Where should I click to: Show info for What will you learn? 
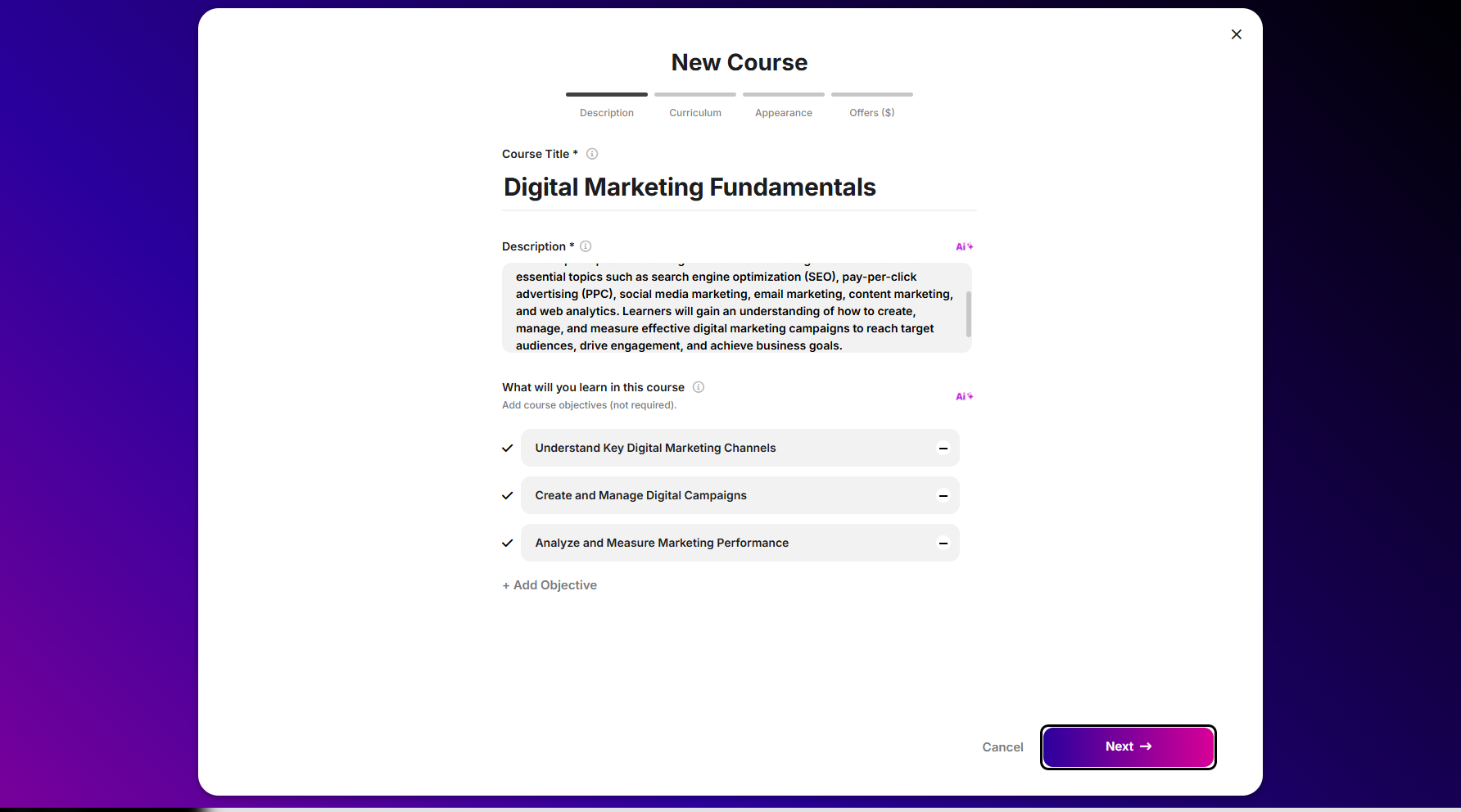coord(699,387)
